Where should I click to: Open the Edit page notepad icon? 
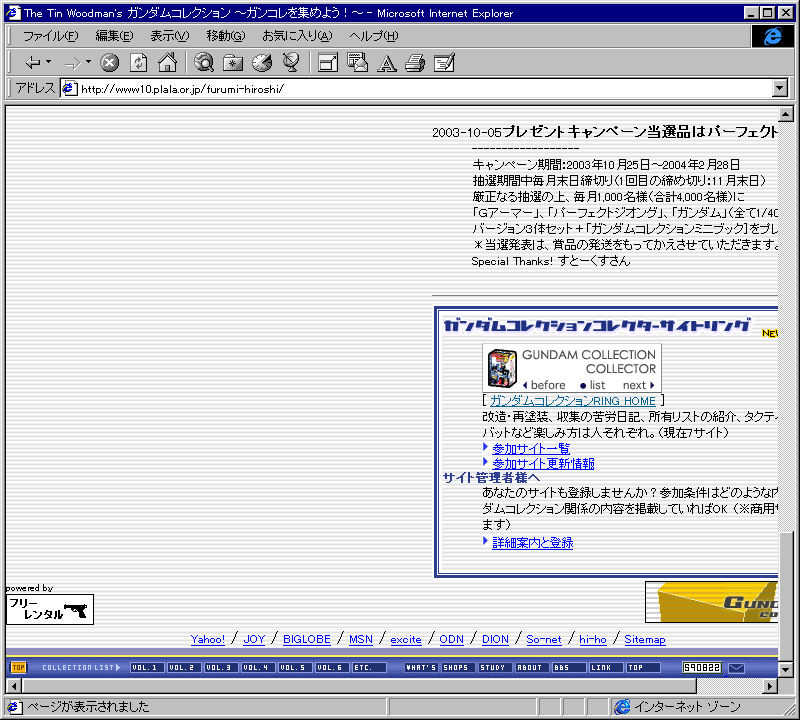click(x=444, y=63)
